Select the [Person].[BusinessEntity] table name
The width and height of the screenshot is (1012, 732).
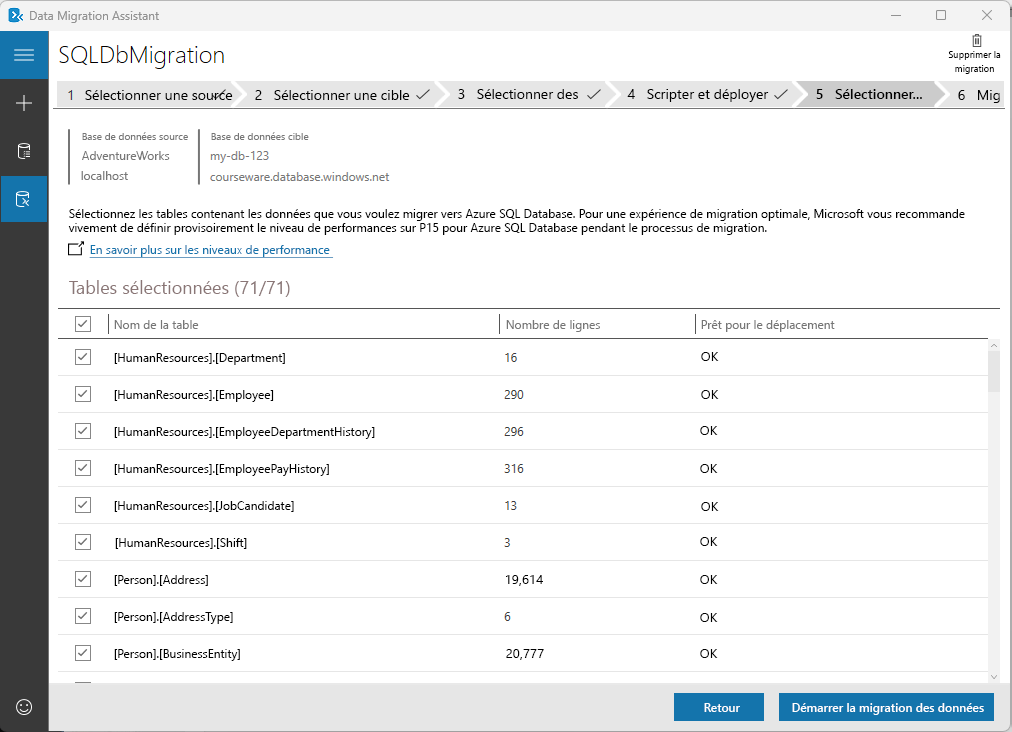click(x=177, y=654)
